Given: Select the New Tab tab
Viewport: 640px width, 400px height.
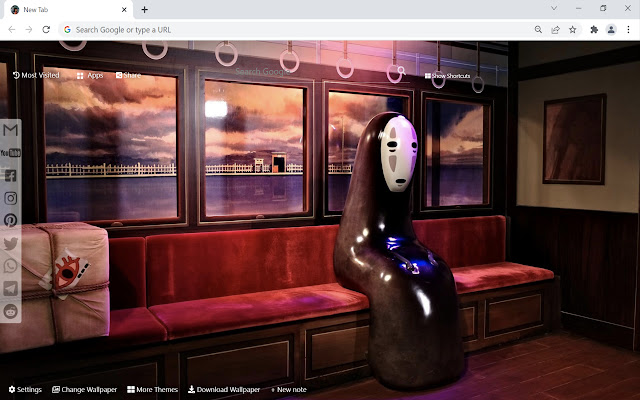Looking at the screenshot, I should pyautogui.click(x=69, y=9).
